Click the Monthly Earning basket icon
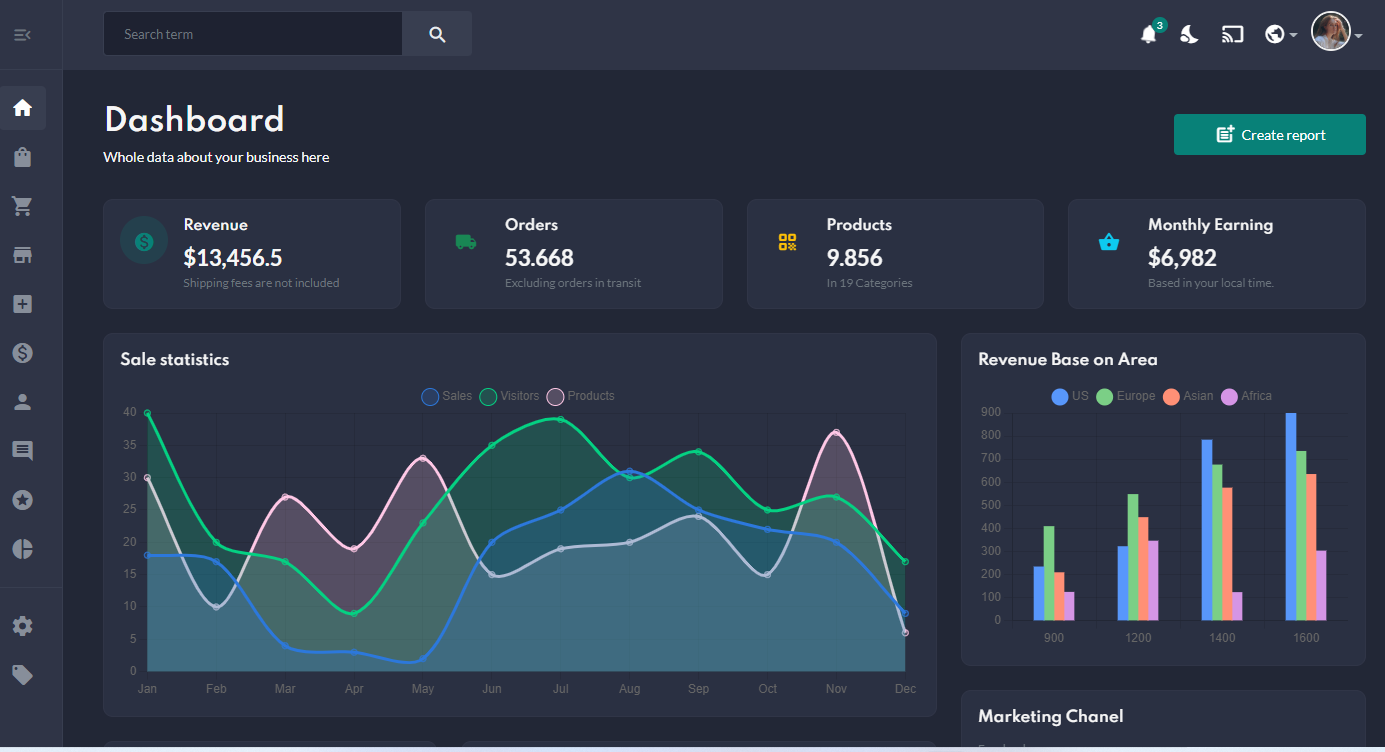Viewport: 1385px width, 752px height. (1109, 242)
